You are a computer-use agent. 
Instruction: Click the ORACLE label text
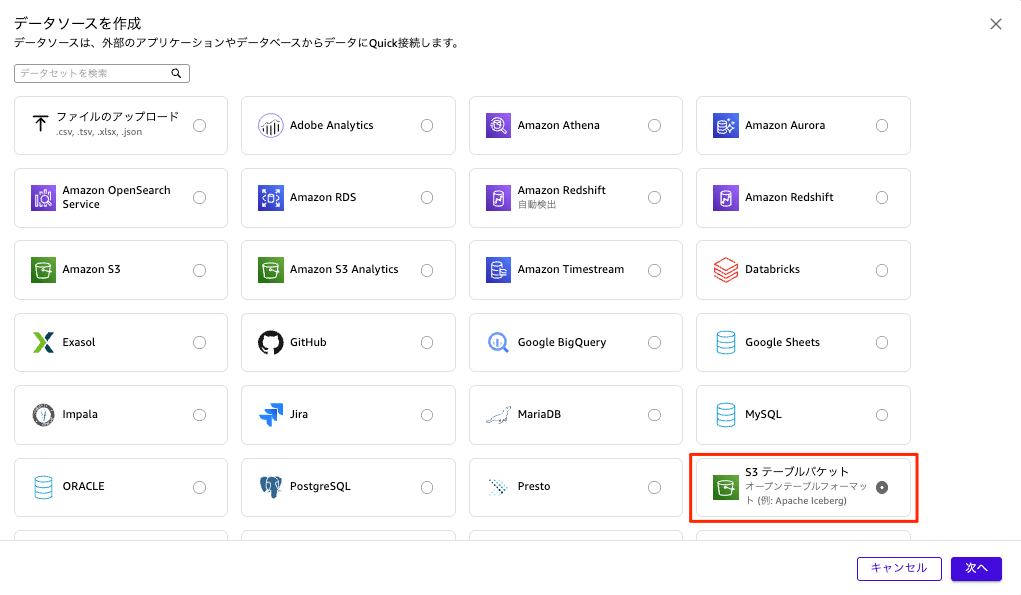83,486
